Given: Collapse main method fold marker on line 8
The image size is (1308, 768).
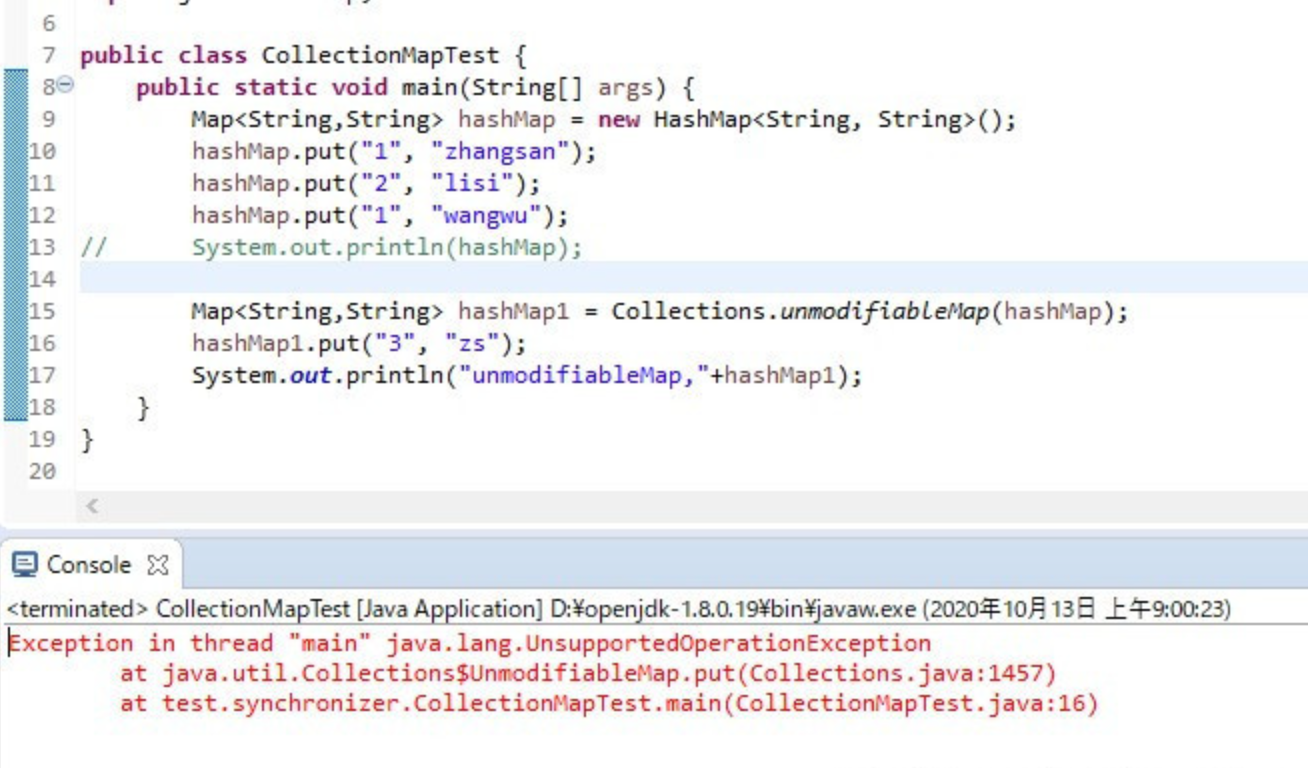Looking at the screenshot, I should click(65, 86).
